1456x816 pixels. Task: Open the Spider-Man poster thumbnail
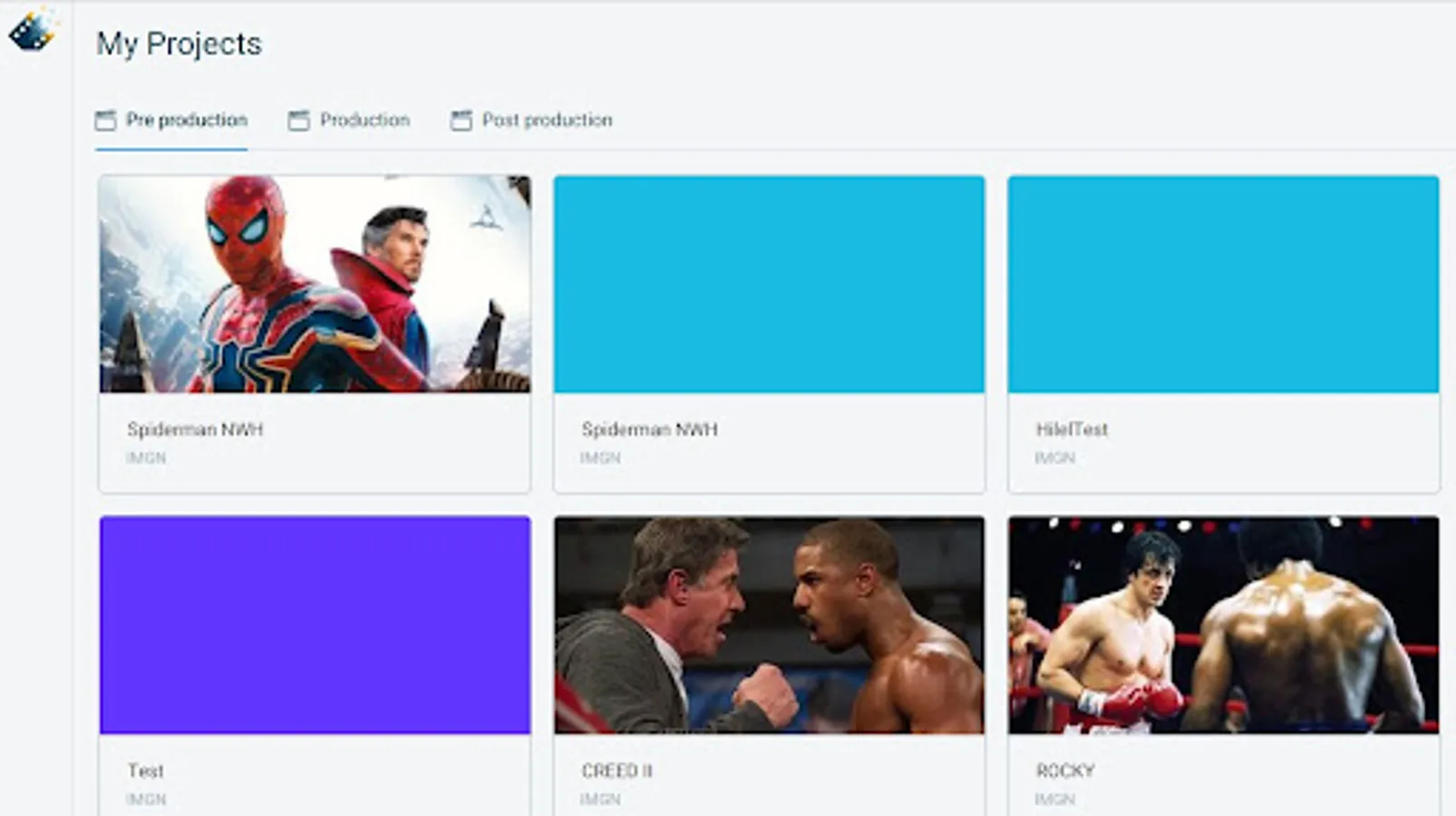(315, 284)
